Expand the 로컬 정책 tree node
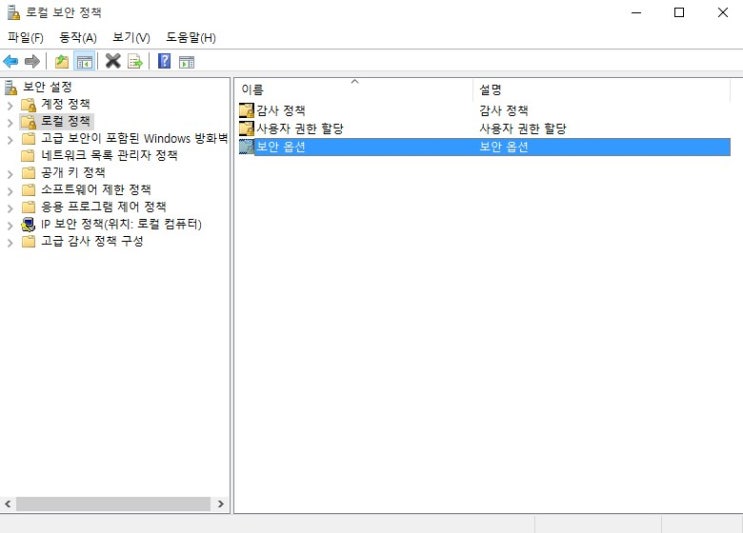 click(x=10, y=123)
